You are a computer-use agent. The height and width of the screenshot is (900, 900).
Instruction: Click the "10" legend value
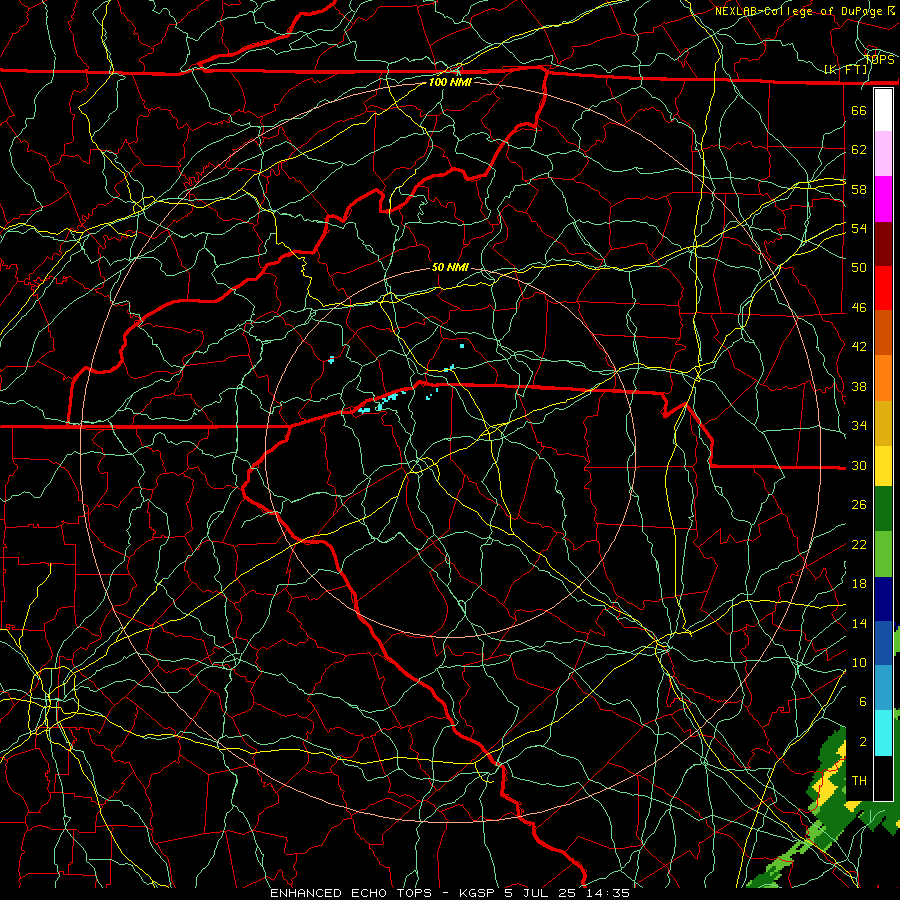pos(859,662)
